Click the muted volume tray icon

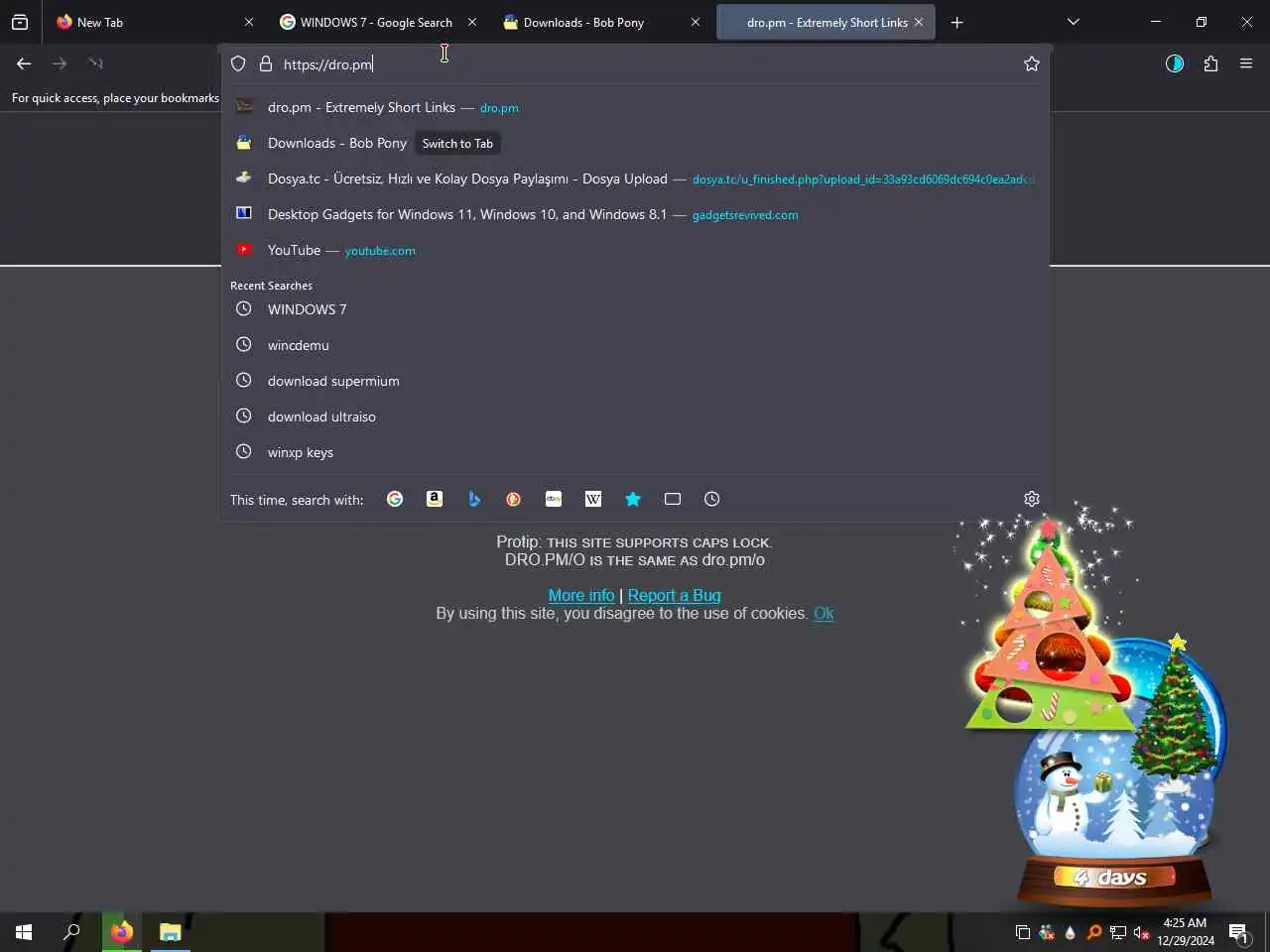[1142, 932]
